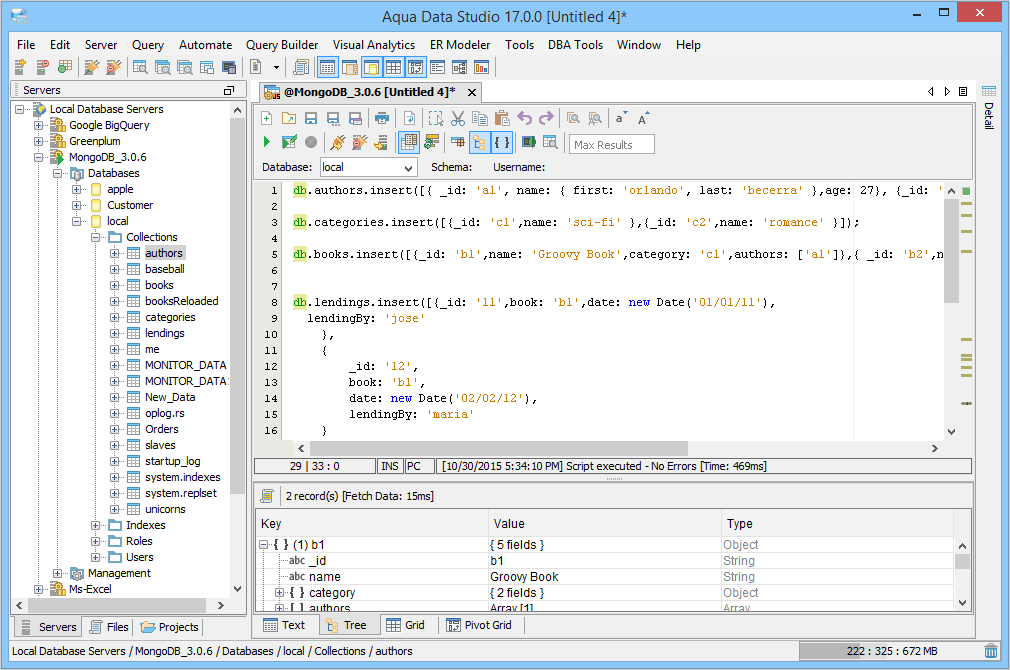Open the Query menu
Image resolution: width=1010 pixels, height=670 pixels.
tap(148, 45)
